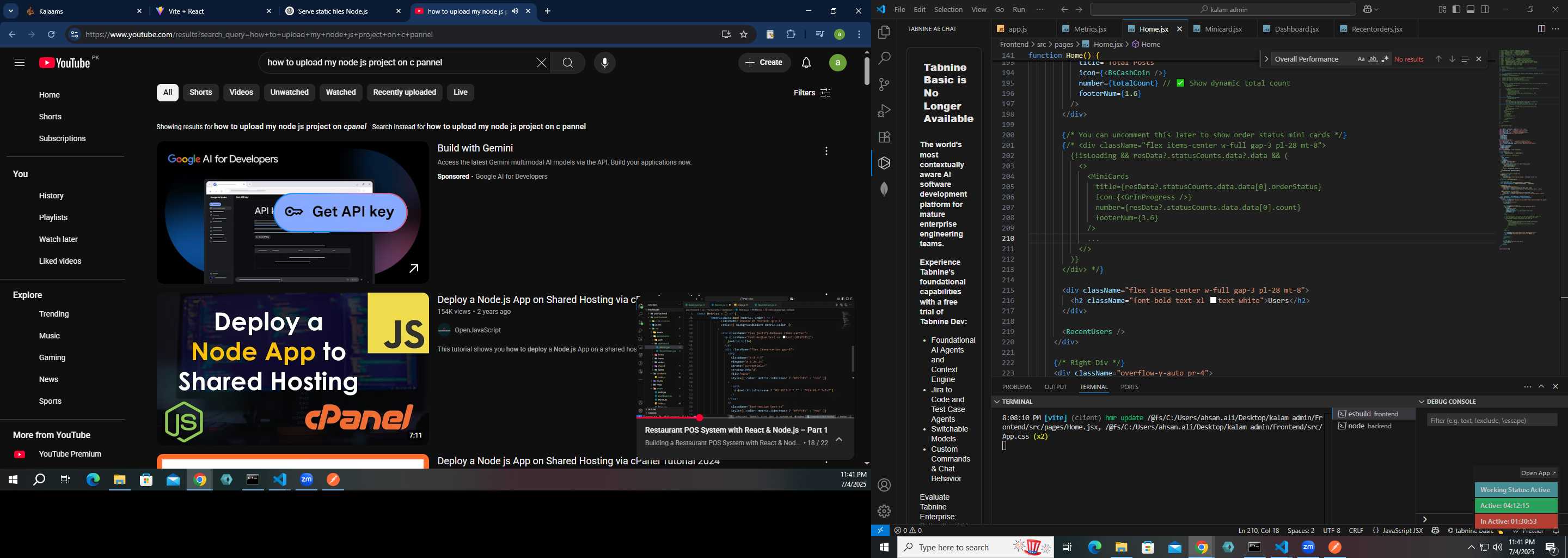Reload the page in Chrome

point(51,35)
